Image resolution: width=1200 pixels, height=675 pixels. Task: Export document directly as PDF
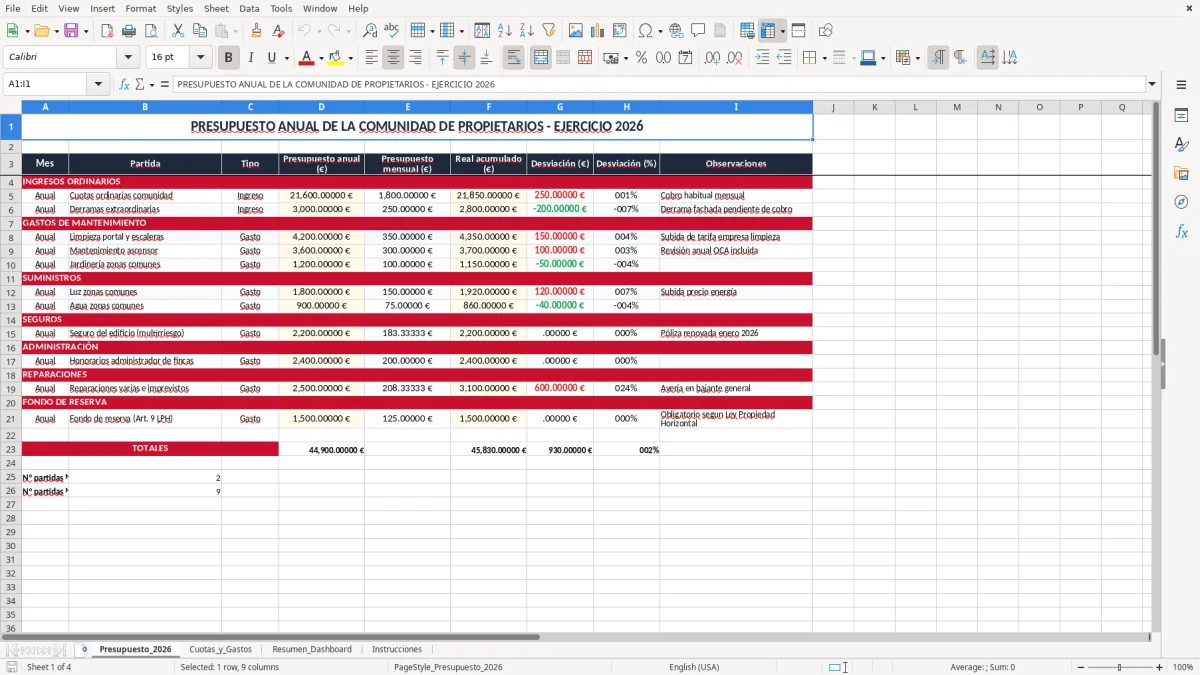coord(107,31)
